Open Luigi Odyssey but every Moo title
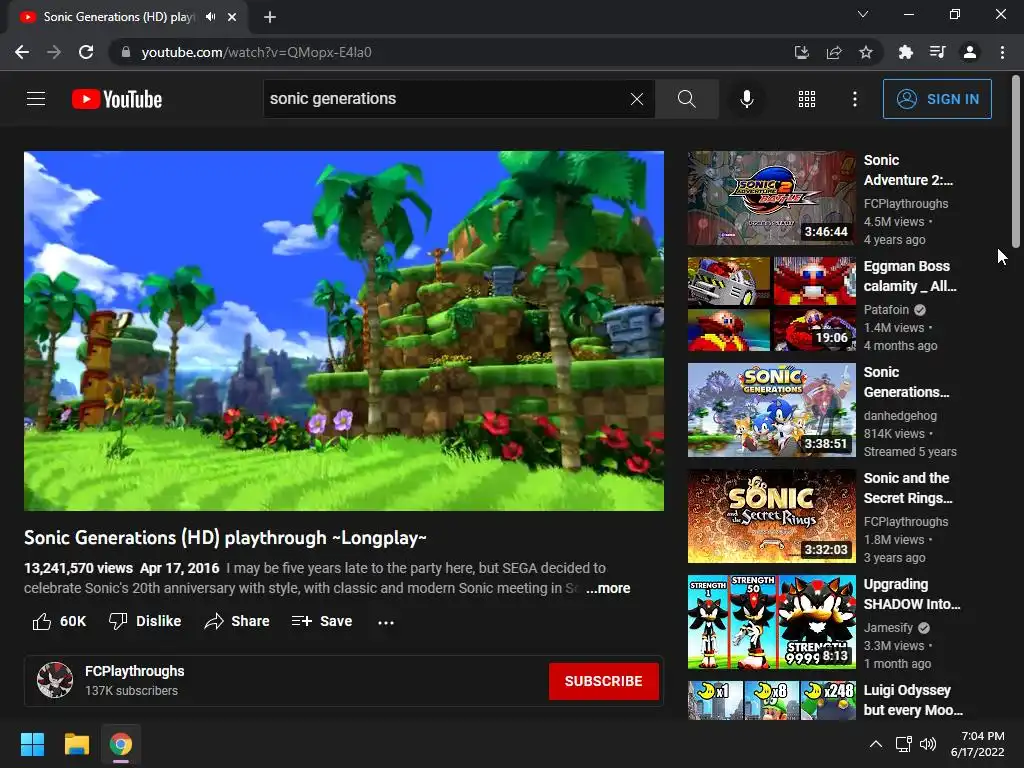 (x=913, y=700)
